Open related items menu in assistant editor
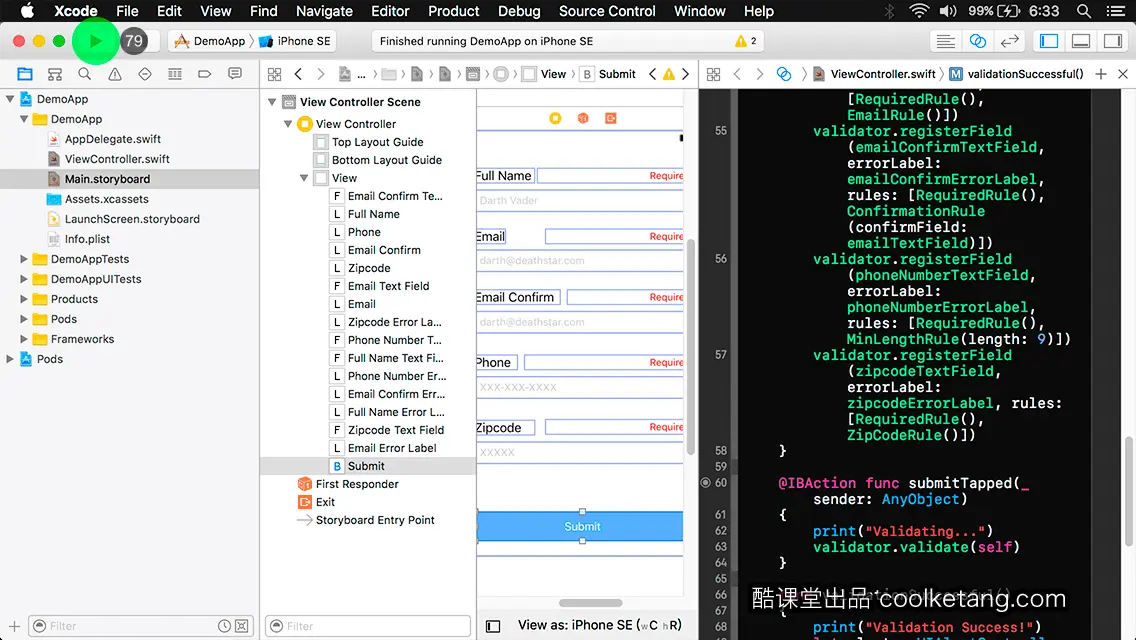This screenshot has height=640, width=1136. [x=714, y=74]
